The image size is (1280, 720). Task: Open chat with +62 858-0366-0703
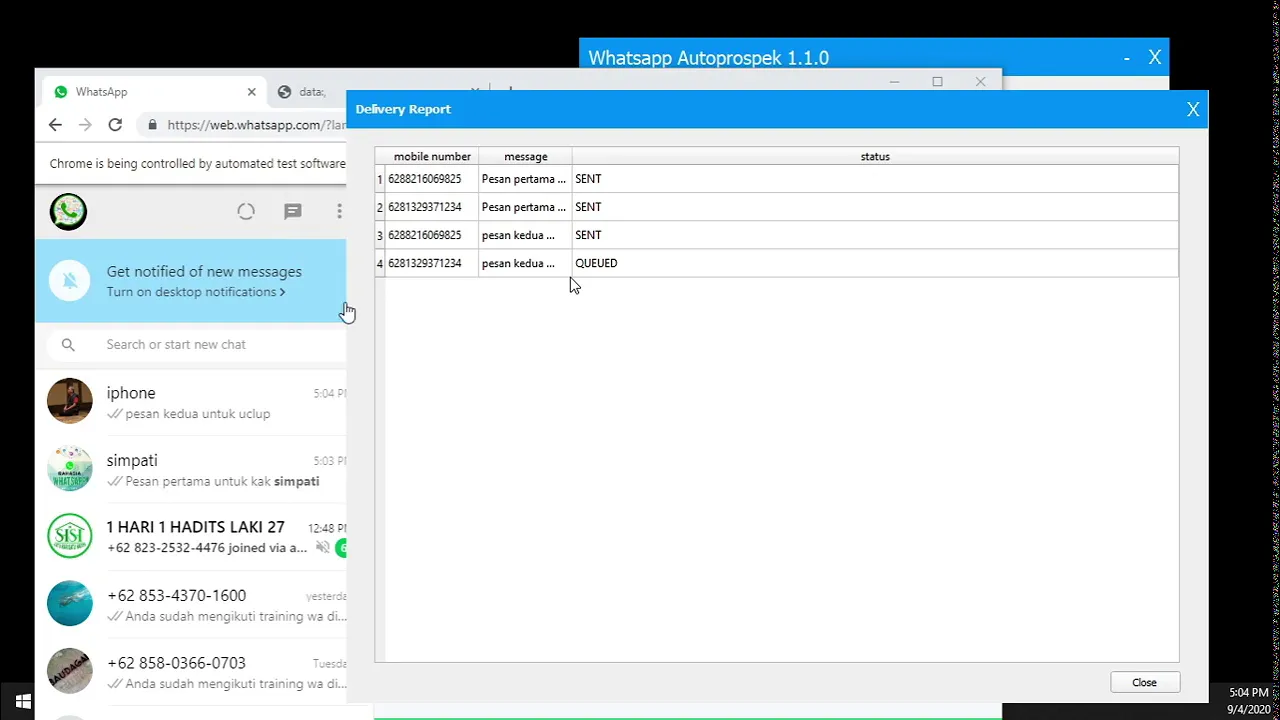click(191, 672)
